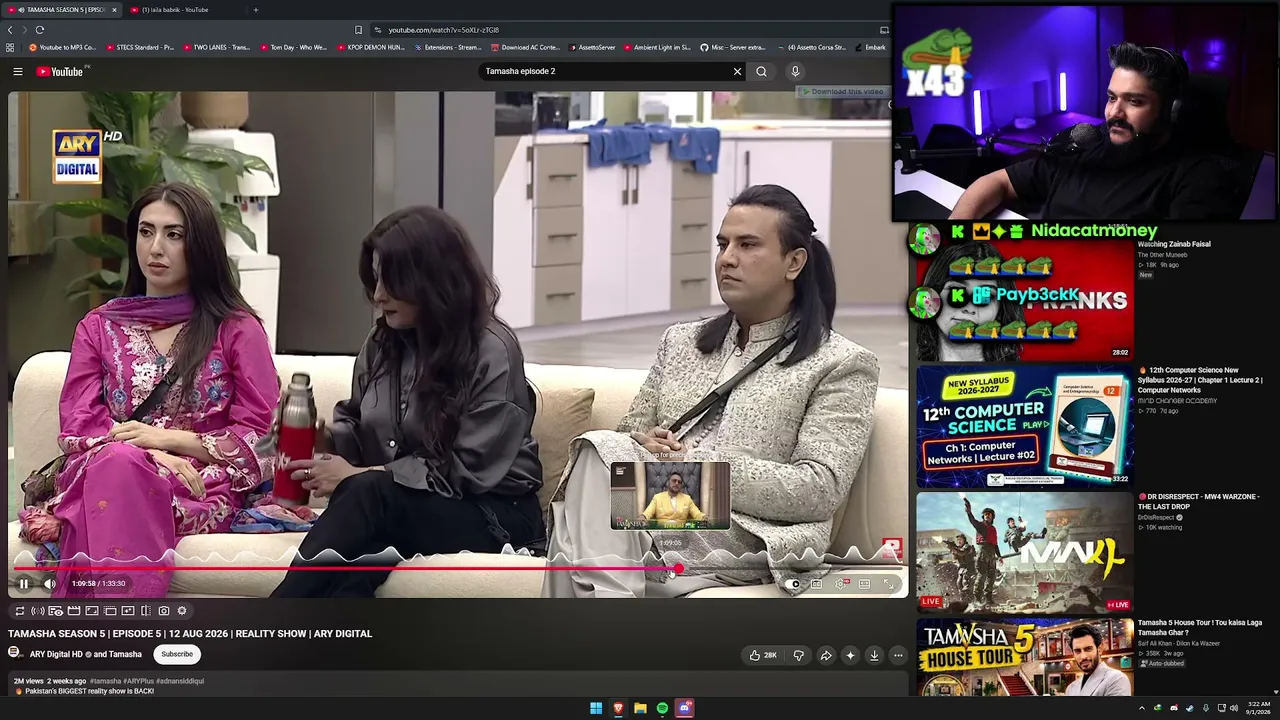Seek the red video progress bar
Screen dimensions: 1280x720
458,569
